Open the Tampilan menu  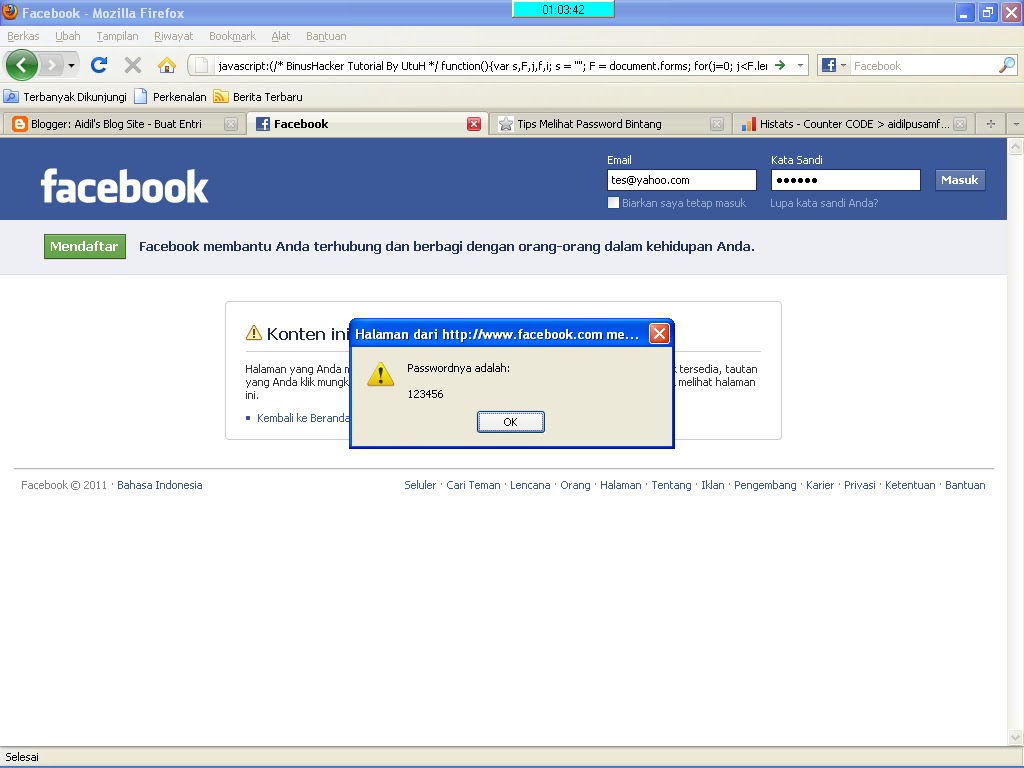117,36
